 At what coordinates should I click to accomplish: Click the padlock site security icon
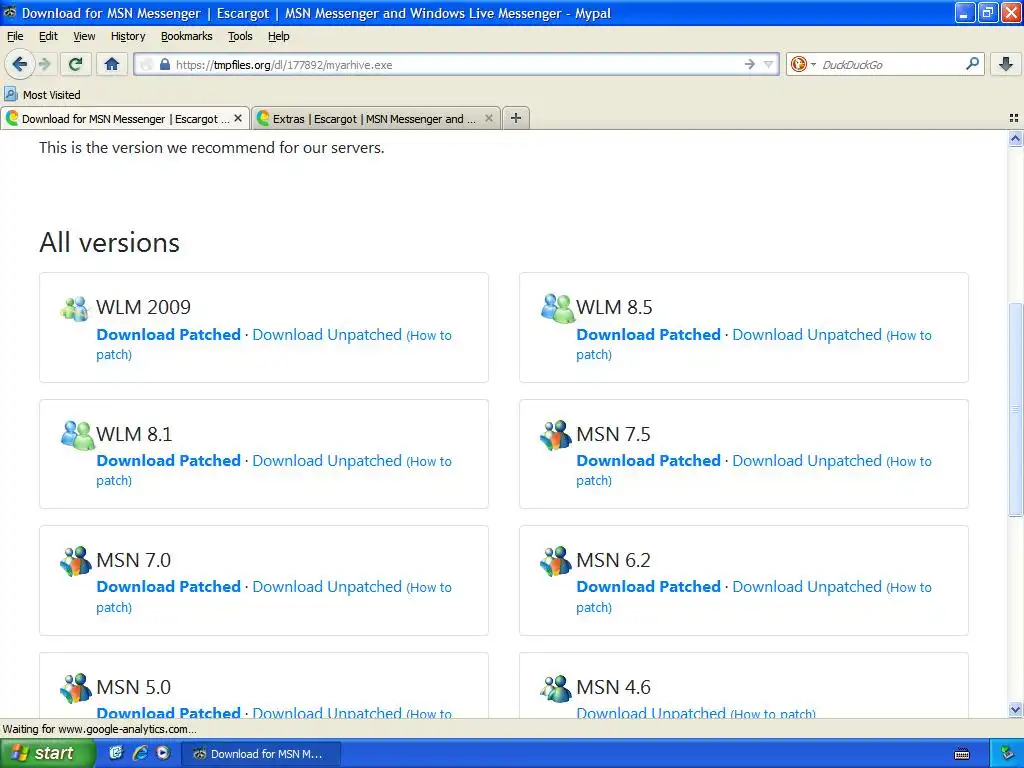pyautogui.click(x=165, y=65)
